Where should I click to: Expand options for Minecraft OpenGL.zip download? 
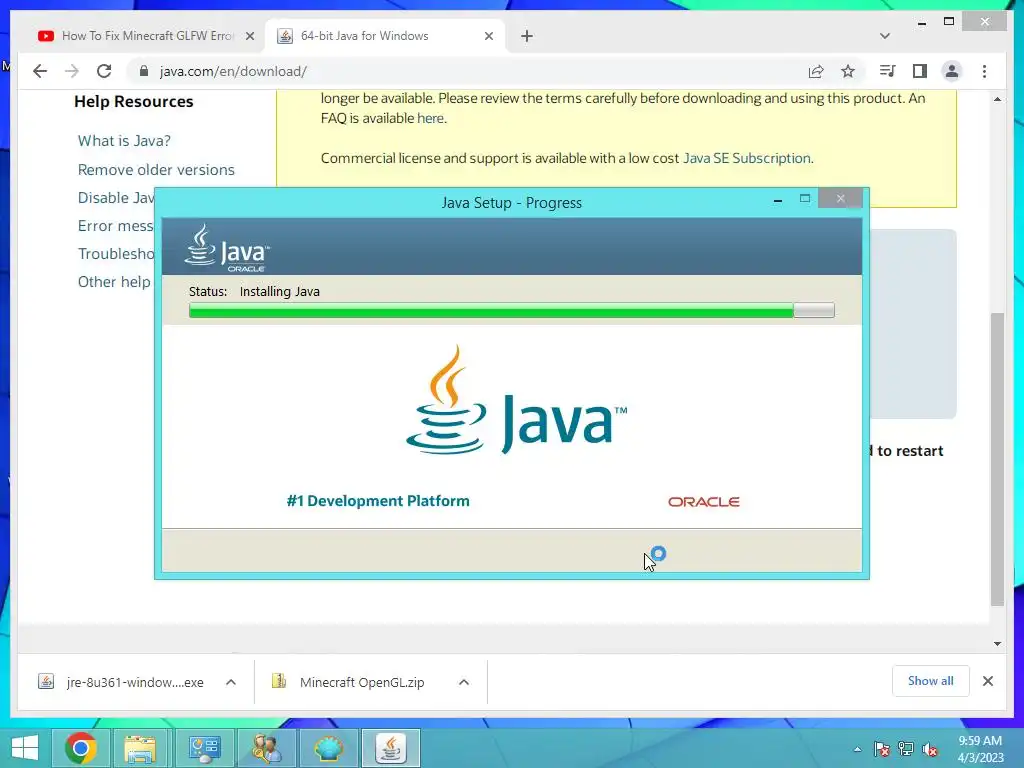[464, 682]
